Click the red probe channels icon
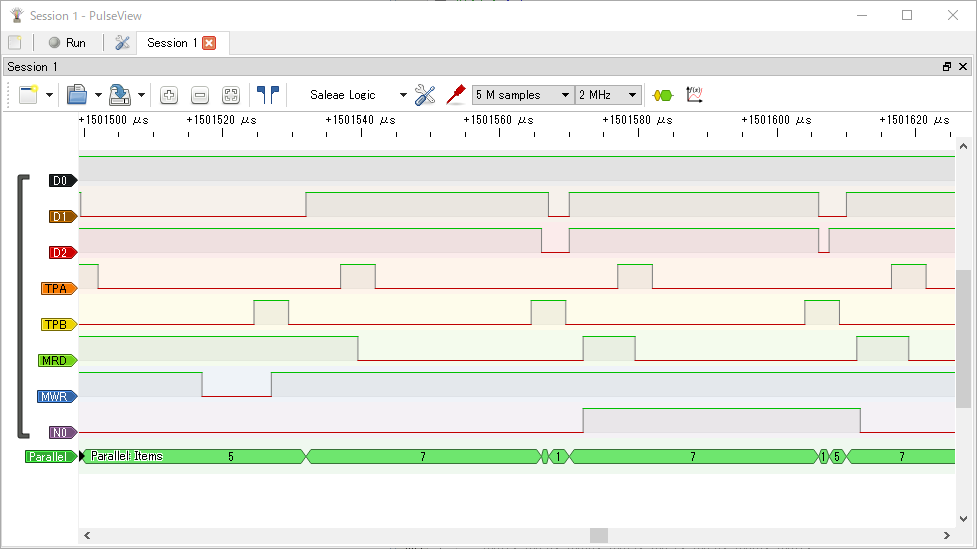Screen dimensions: 977x549 [x=456, y=95]
